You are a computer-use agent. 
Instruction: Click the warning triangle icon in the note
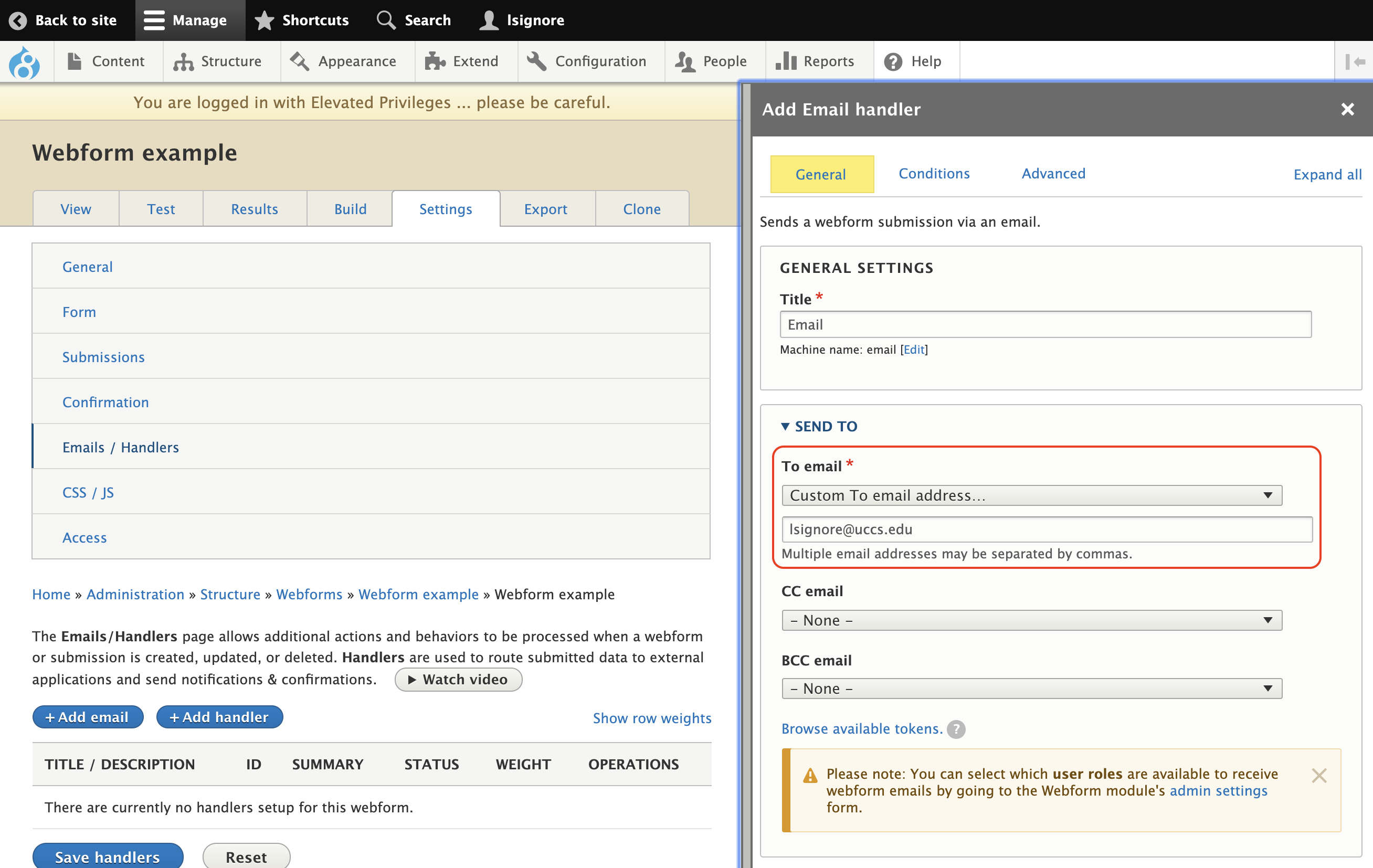pyautogui.click(x=810, y=776)
